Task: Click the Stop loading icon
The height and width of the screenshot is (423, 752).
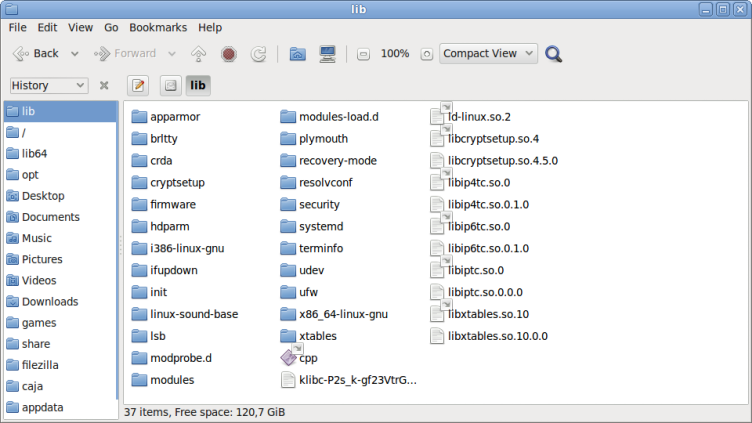Action: [x=228, y=54]
